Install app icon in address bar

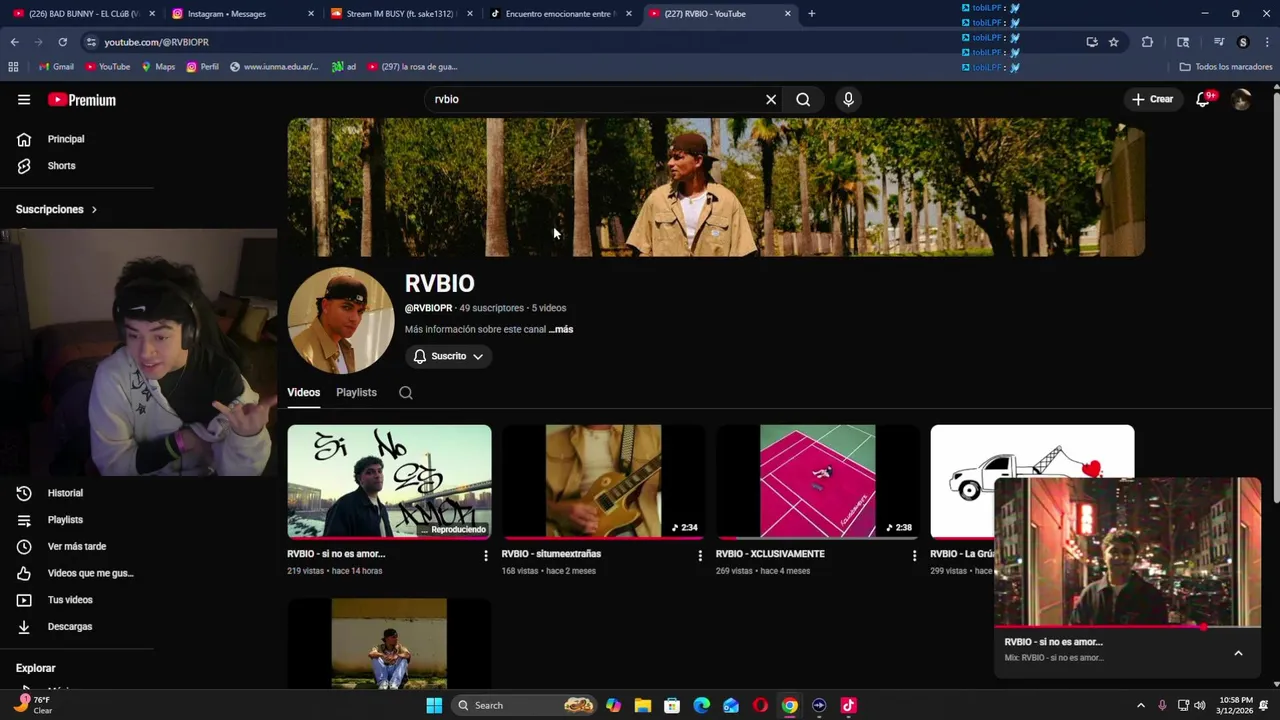click(1092, 42)
